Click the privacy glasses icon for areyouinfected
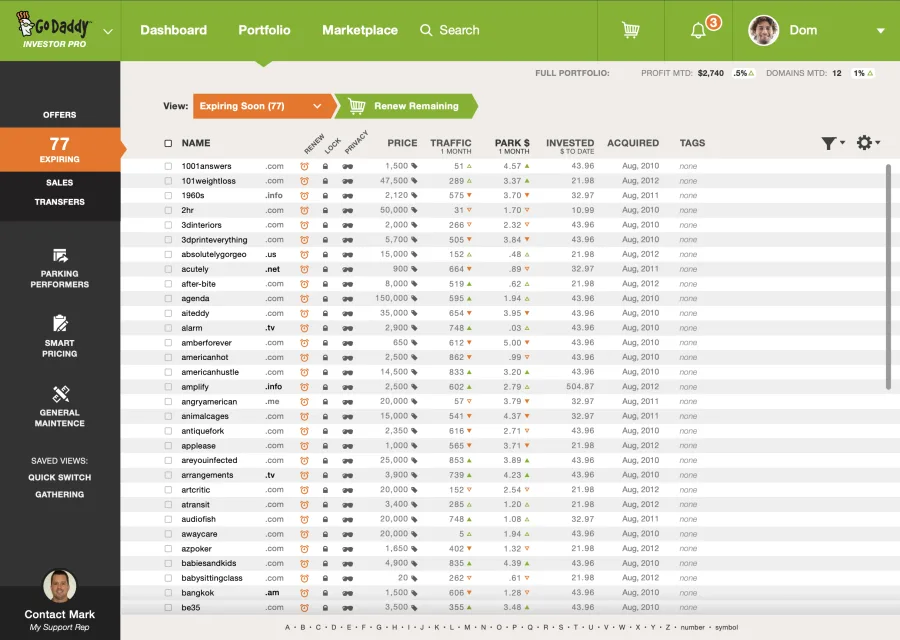 click(x=347, y=461)
